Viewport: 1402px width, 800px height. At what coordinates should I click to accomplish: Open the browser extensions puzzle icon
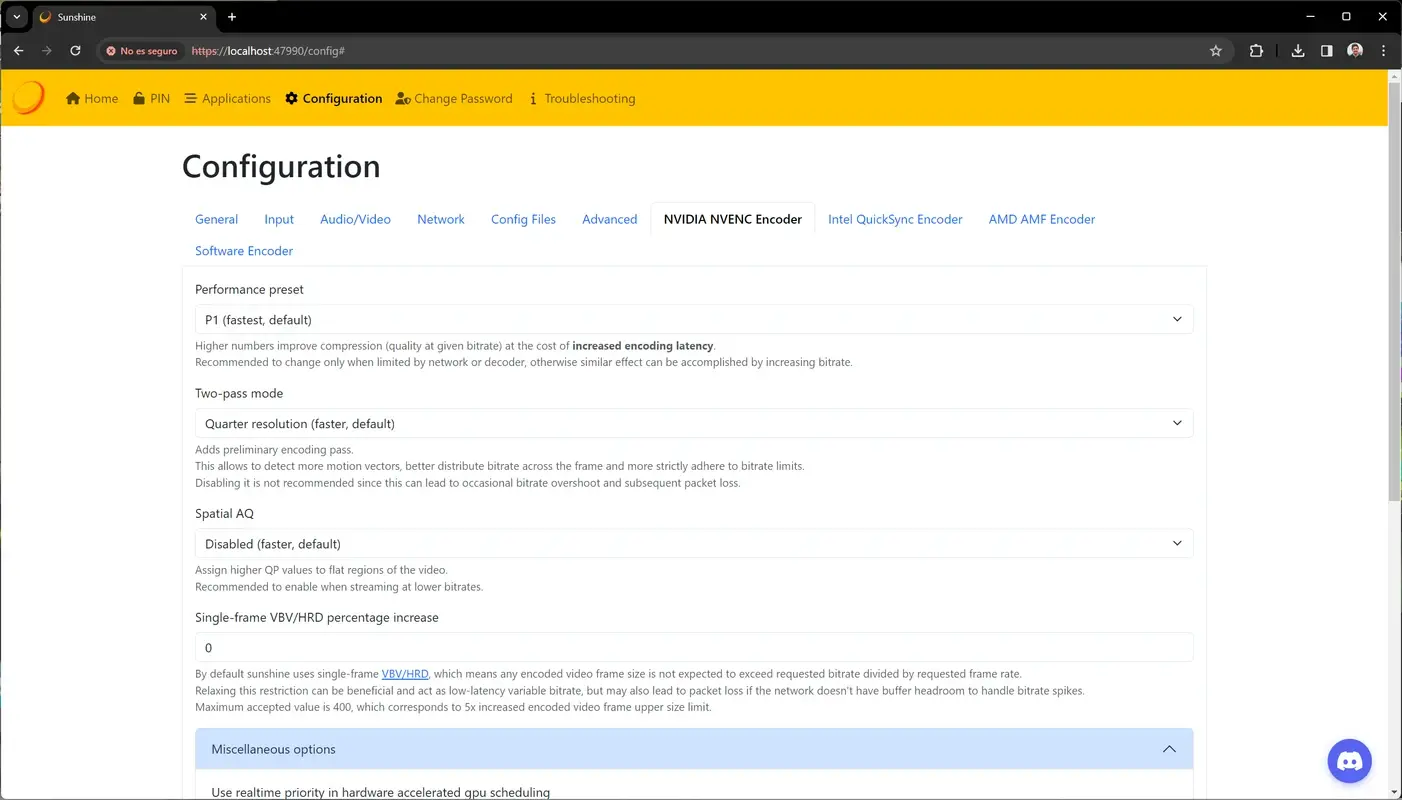[x=1256, y=50]
